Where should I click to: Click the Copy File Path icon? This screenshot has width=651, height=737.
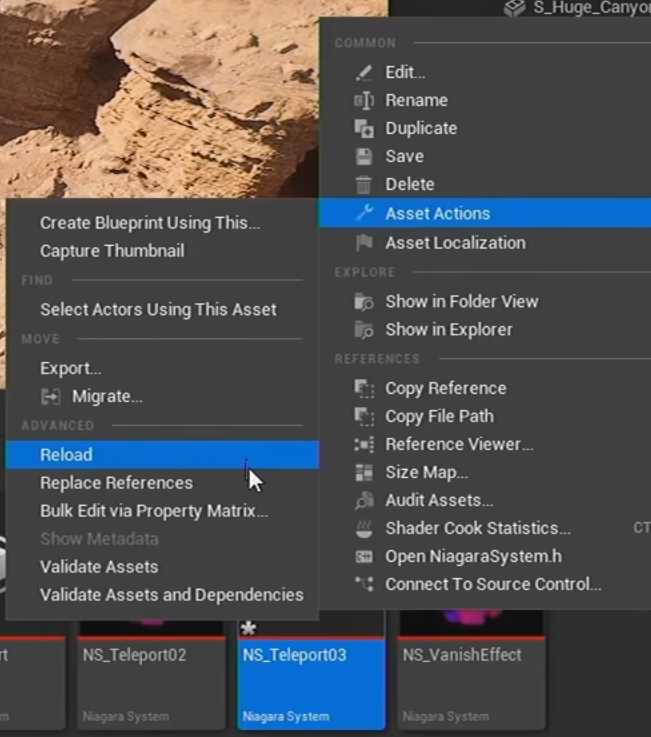pyautogui.click(x=364, y=416)
